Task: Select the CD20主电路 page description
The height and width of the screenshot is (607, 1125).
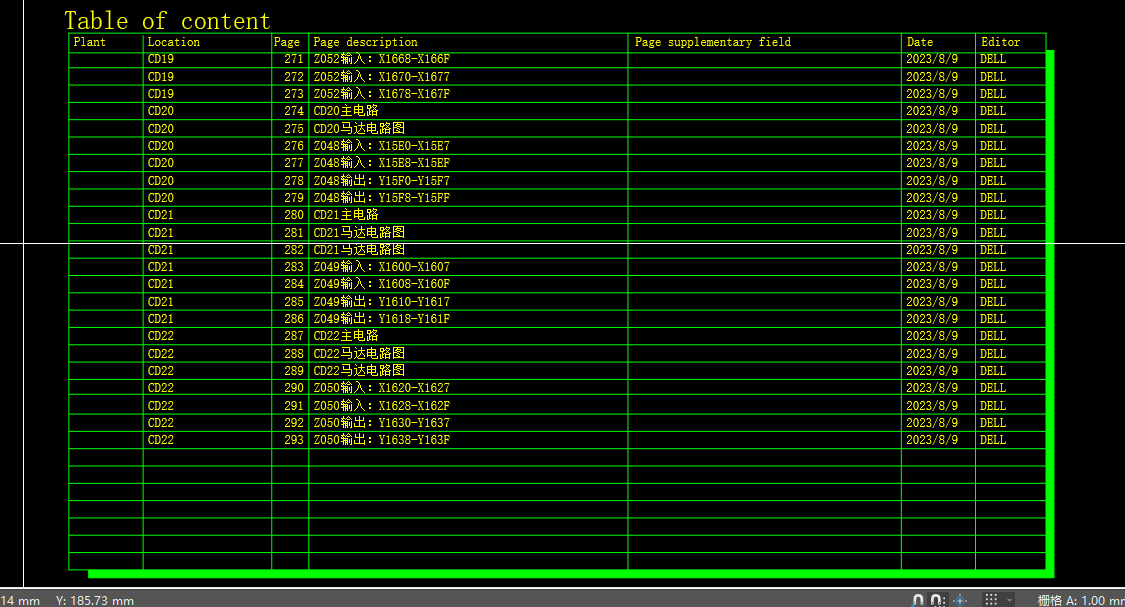Action: tap(346, 111)
